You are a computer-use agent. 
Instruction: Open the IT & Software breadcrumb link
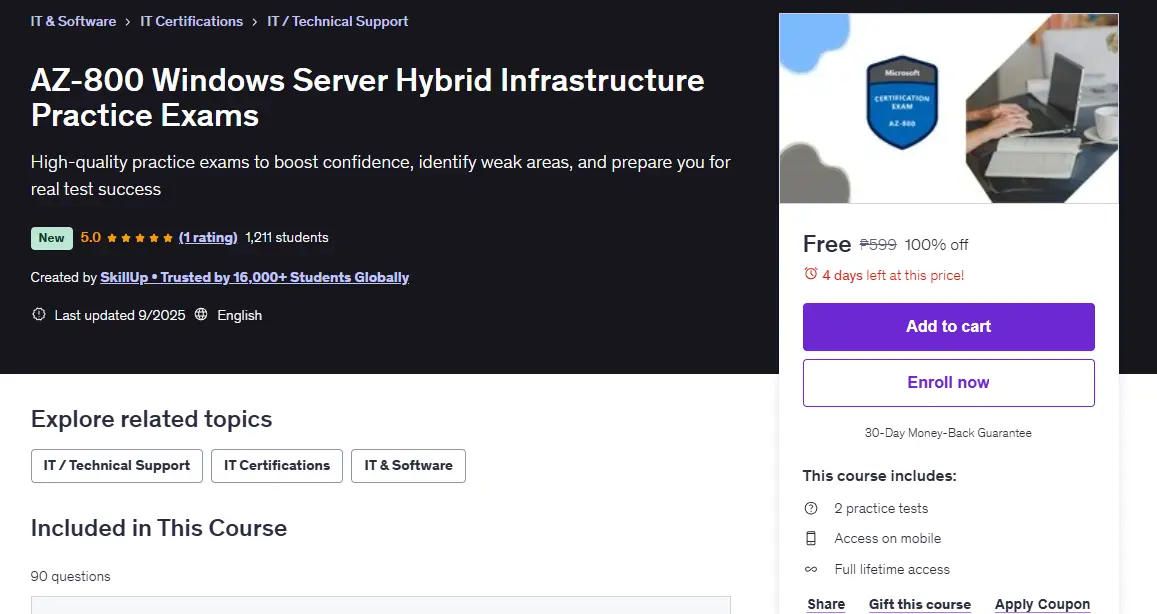[73, 21]
